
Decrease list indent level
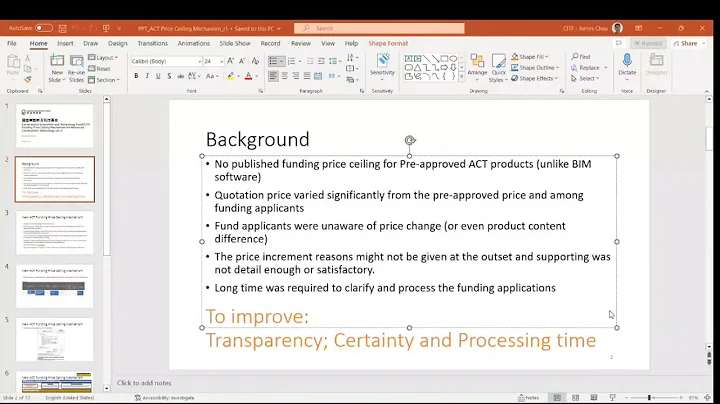click(x=310, y=61)
